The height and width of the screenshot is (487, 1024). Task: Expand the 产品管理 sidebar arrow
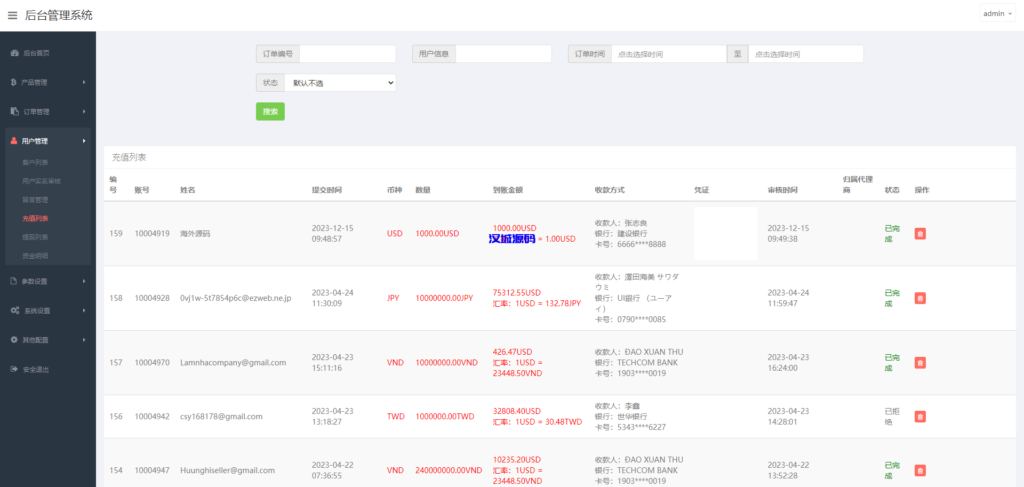tap(84, 82)
